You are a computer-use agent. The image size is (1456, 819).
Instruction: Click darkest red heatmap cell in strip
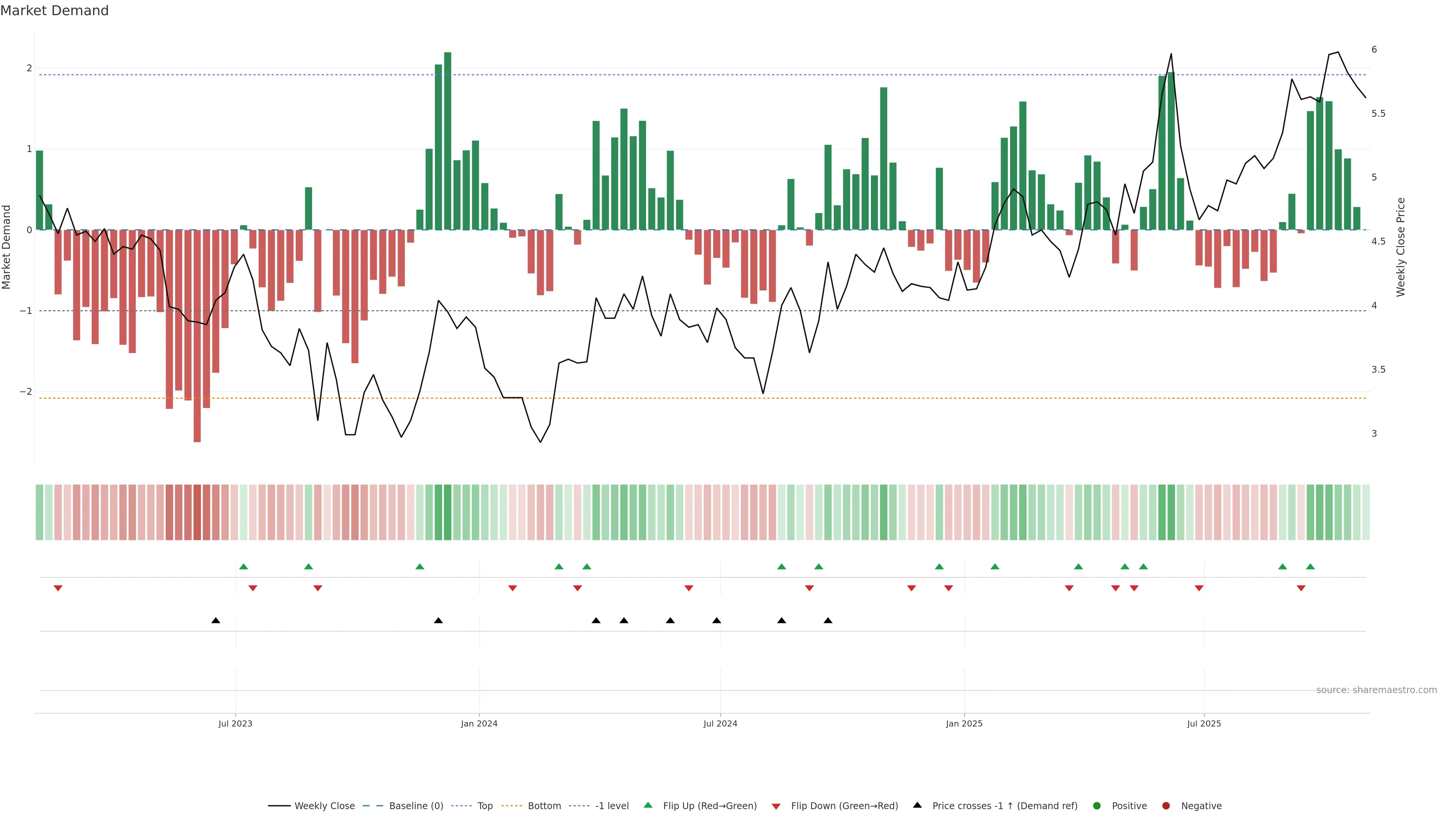197,512
